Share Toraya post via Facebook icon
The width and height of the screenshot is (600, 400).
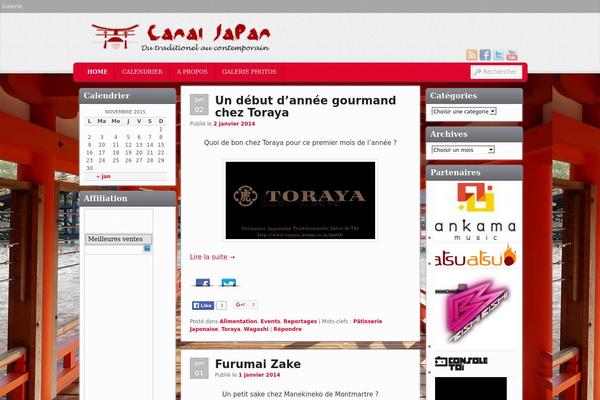(202, 282)
